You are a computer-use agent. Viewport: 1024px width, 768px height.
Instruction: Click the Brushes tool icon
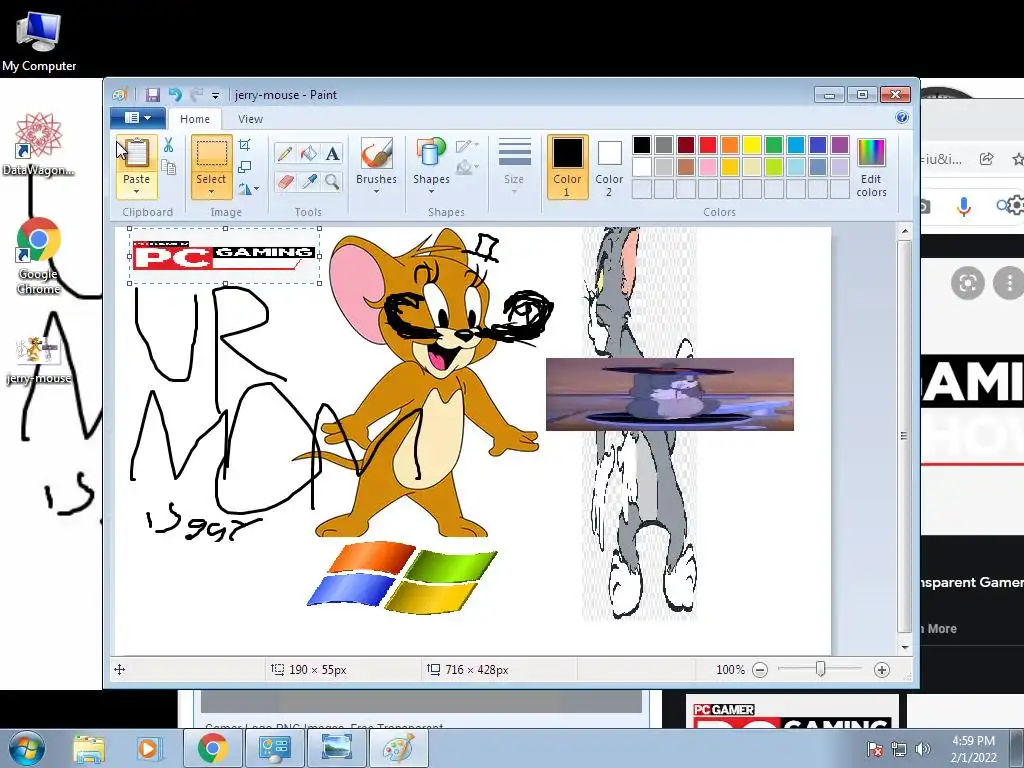point(376,155)
